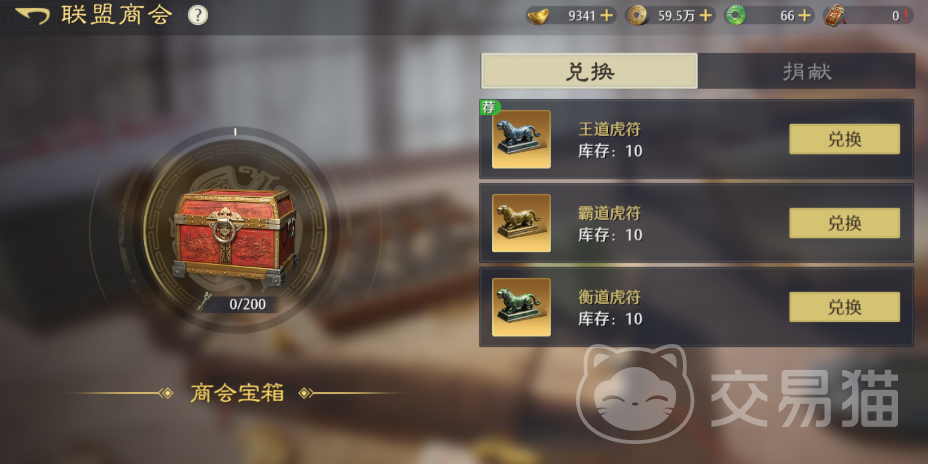Viewport: 928px width, 464px height.
Task: Add jade currency with plus button
Action: (804, 15)
